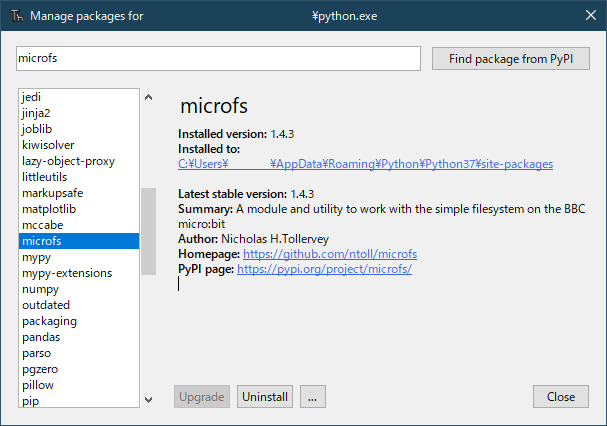The image size is (607, 426).
Task: Open the ellipsis version options button
Action: click(x=313, y=397)
